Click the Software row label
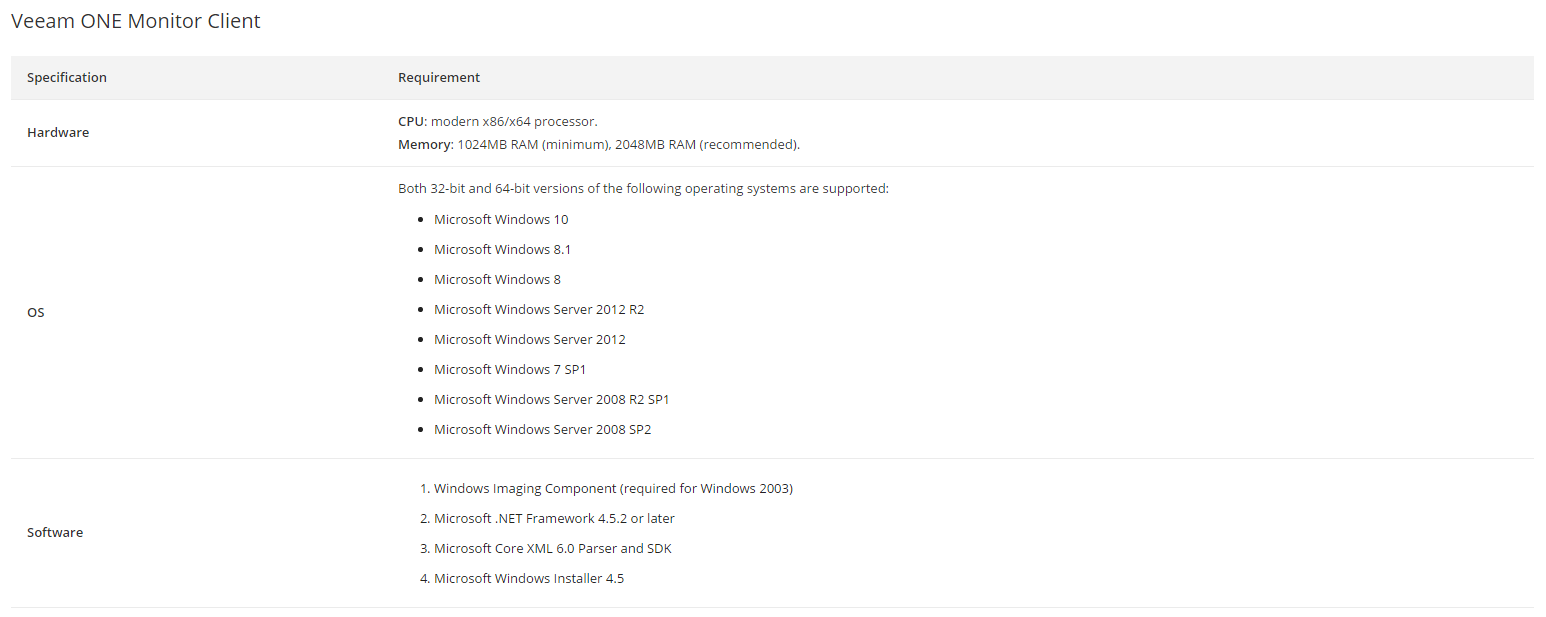This screenshot has height=617, width=1546. point(55,532)
